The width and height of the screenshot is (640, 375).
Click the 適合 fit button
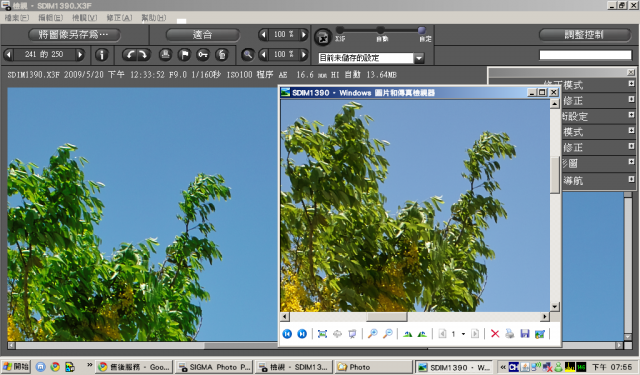[202, 35]
